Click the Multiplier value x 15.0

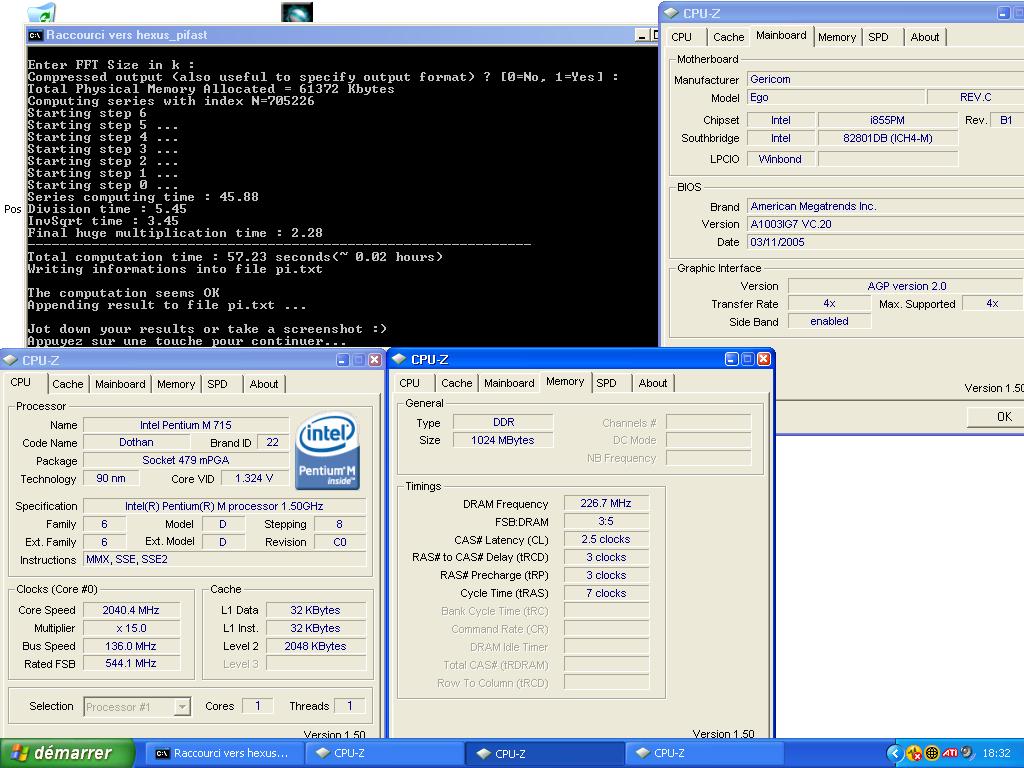(131, 628)
